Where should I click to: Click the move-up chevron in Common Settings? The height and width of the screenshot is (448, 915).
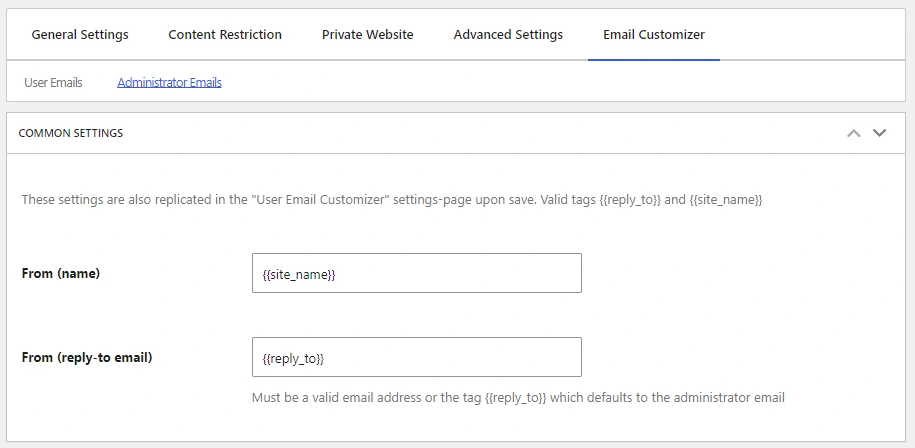pos(853,133)
